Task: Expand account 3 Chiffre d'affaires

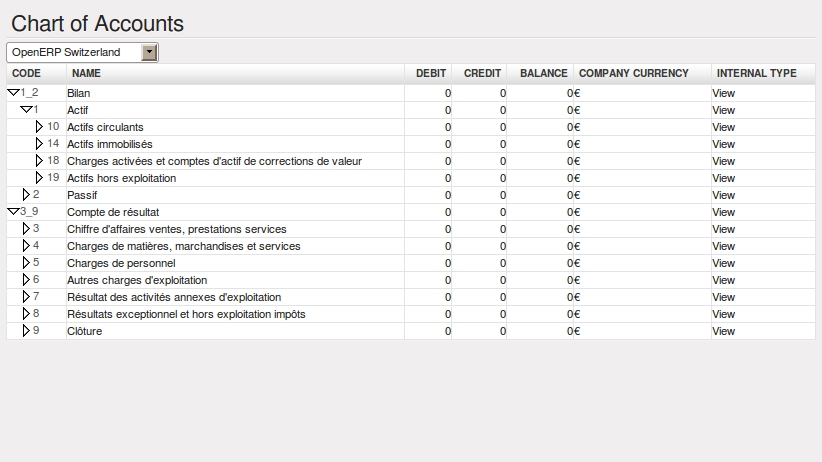Action: tap(26, 229)
